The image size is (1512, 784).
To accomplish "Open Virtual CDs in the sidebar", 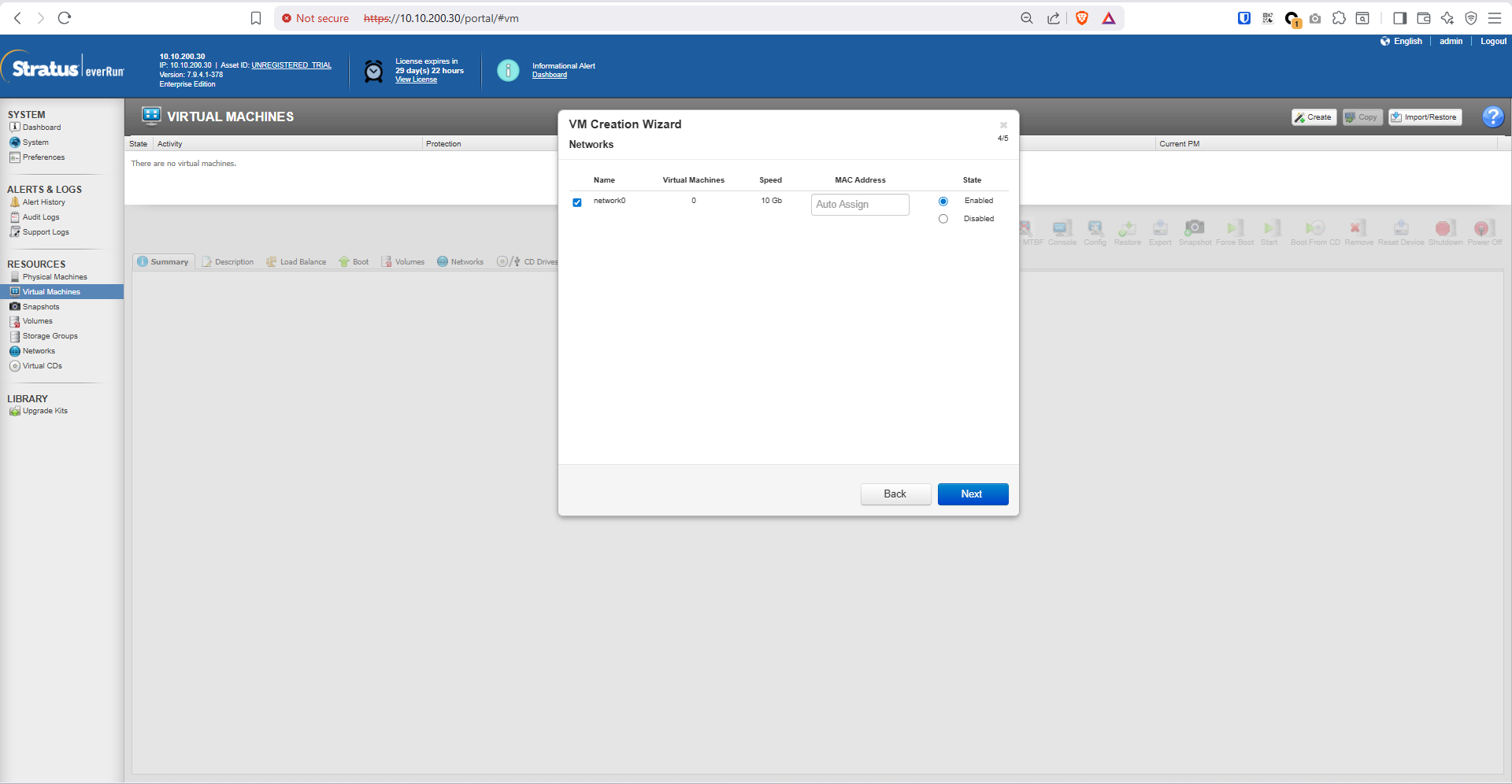I will coord(42,366).
